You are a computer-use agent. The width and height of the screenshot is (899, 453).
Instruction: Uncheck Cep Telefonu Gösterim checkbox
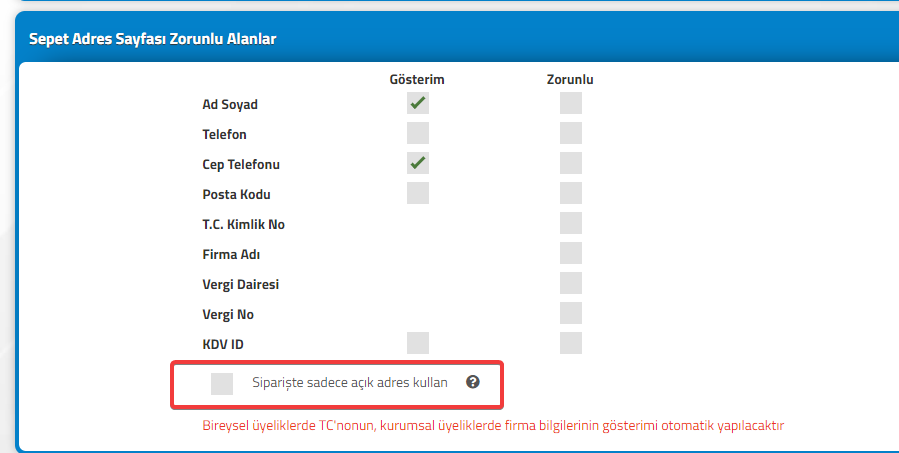pos(418,163)
